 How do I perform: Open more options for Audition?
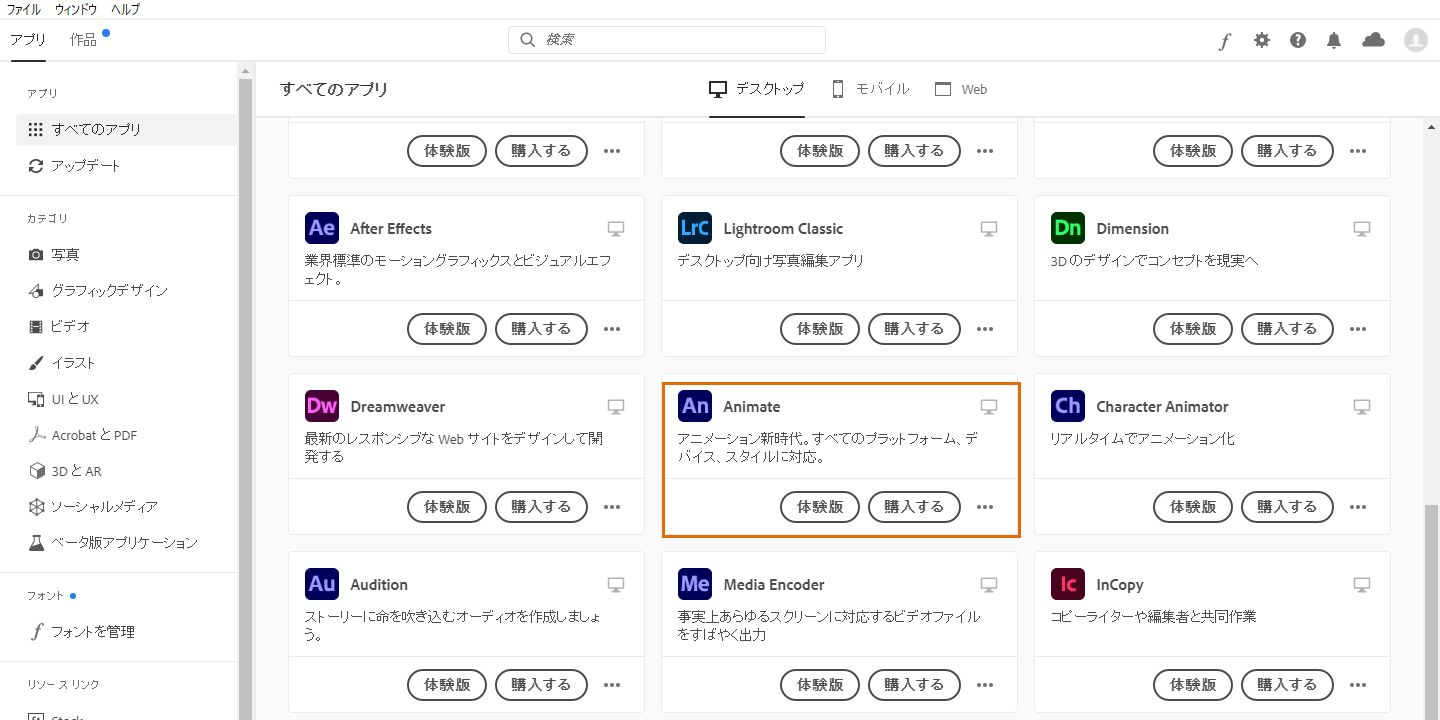[x=612, y=685]
